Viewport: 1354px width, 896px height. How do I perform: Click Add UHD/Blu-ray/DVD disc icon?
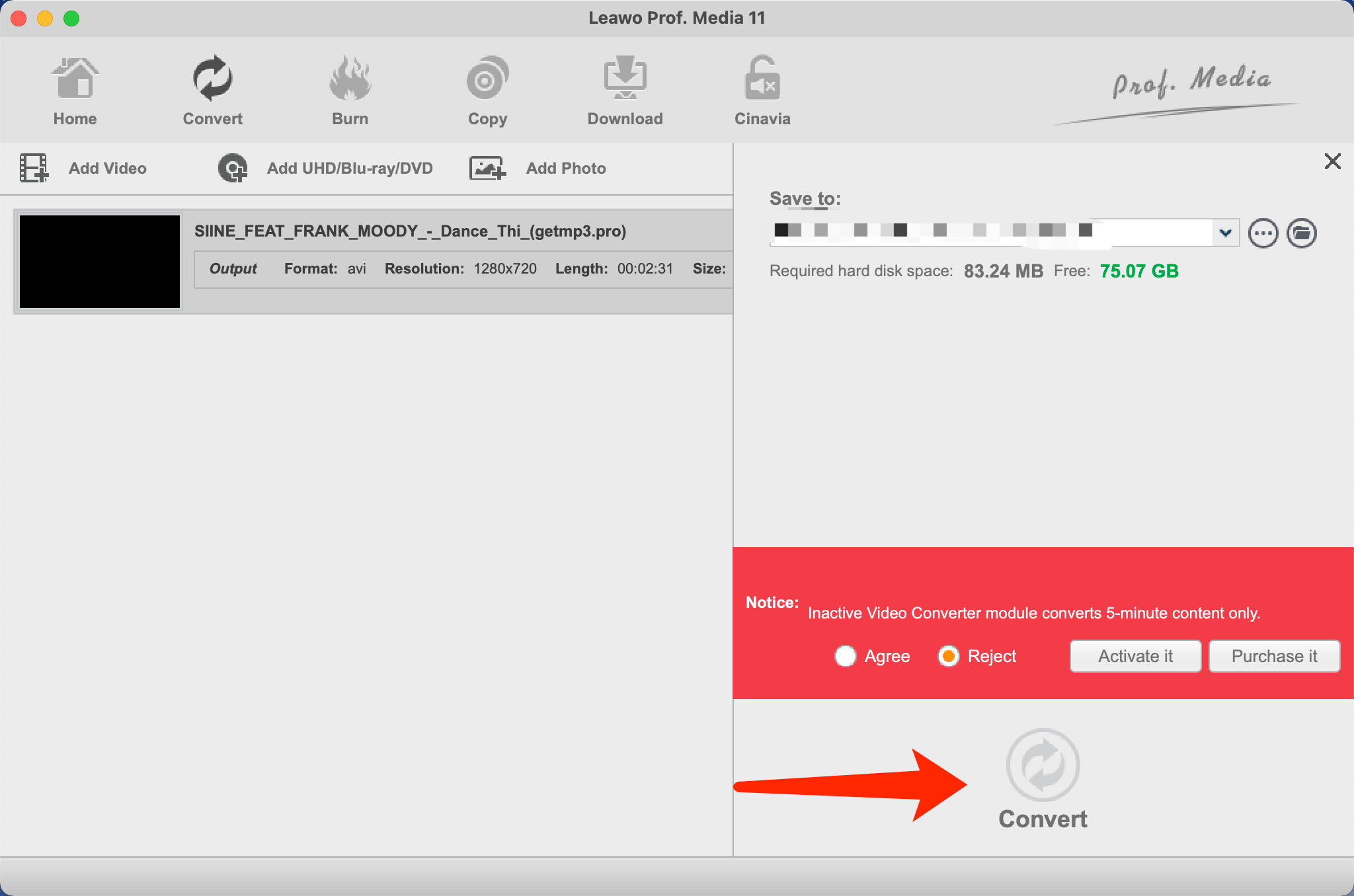pyautogui.click(x=233, y=168)
